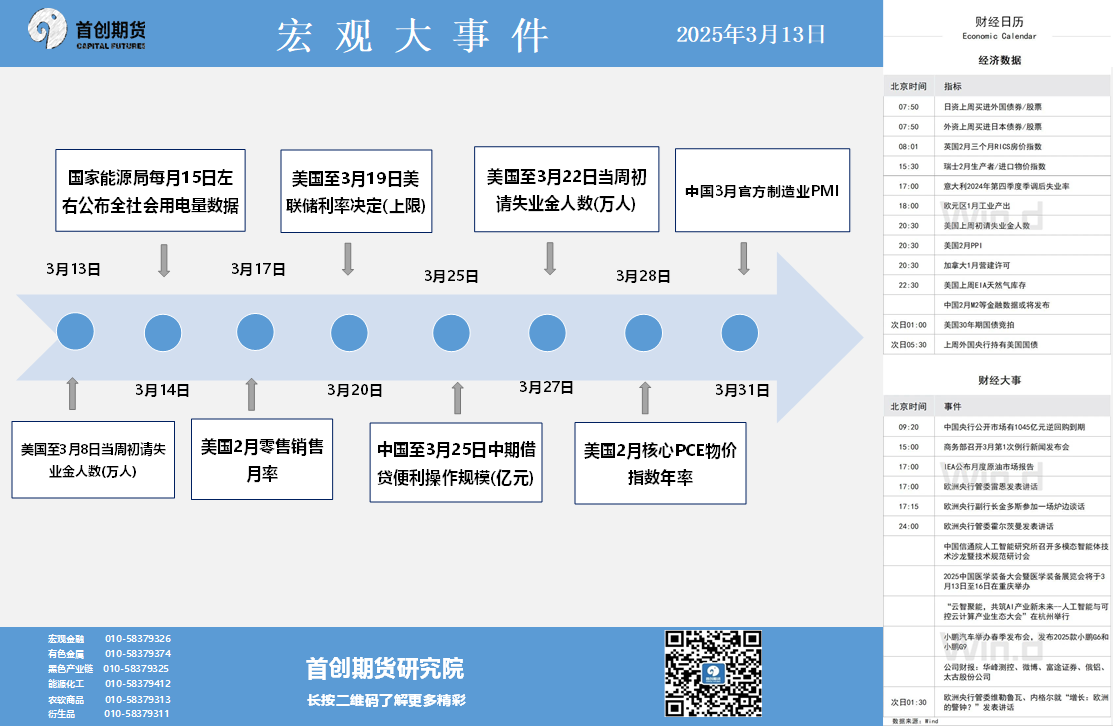Select the 美国30年期国债竞拍 row
Screen dimensions: 1113x727
click(997, 325)
